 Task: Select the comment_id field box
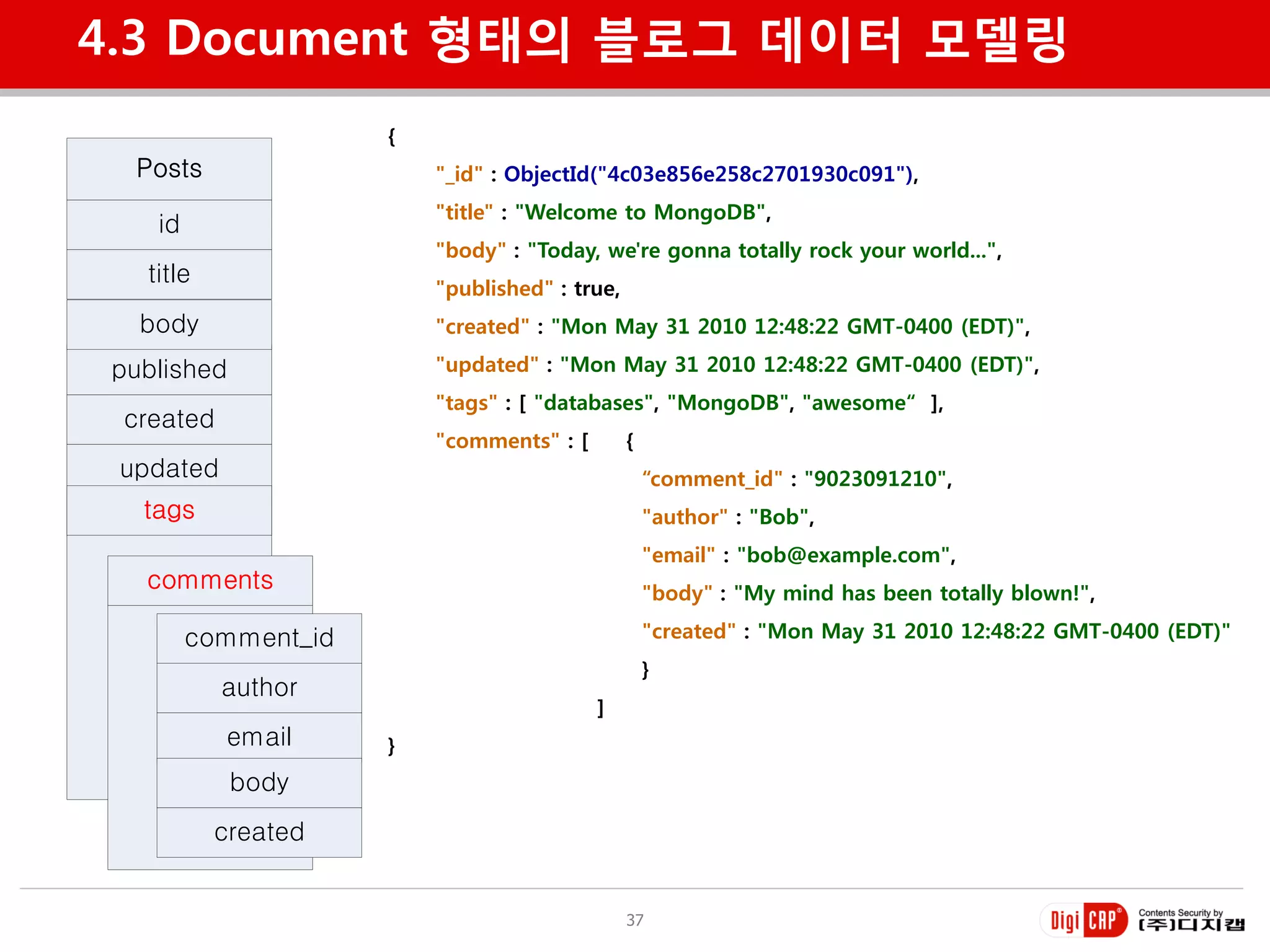[x=259, y=638]
